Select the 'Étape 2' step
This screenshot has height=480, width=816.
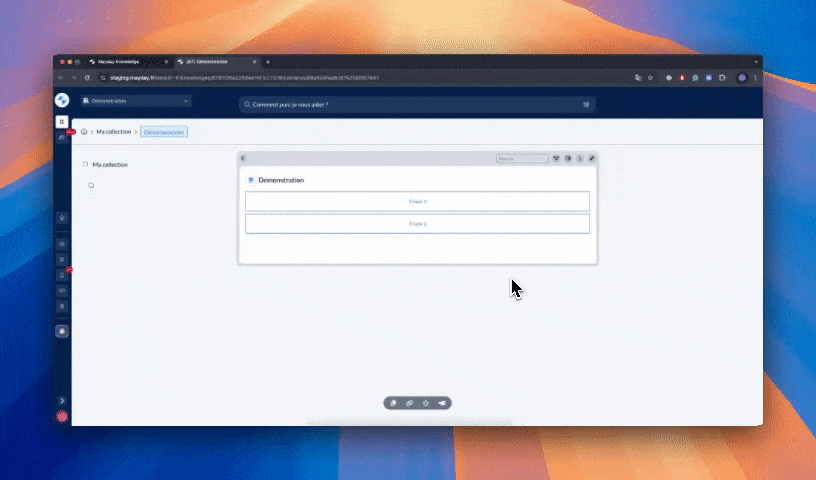pyautogui.click(x=417, y=223)
